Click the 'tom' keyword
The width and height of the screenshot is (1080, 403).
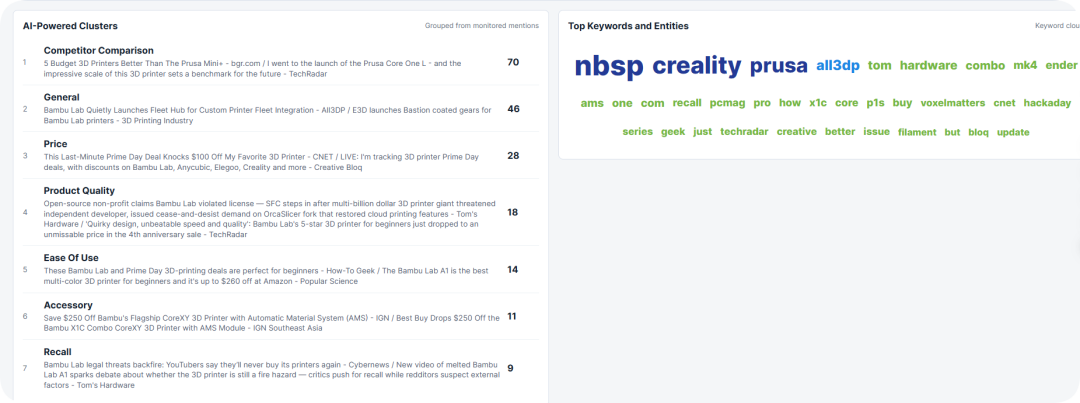click(880, 65)
